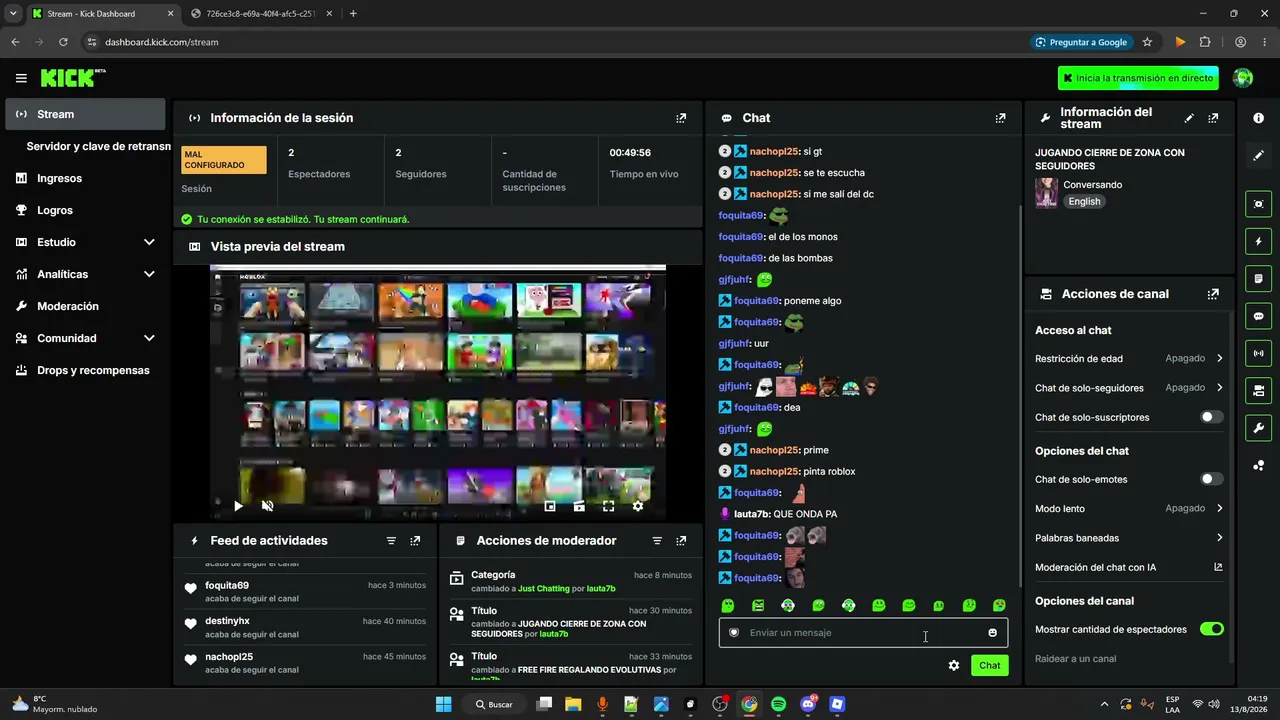
Task: Unmute the stream preview audio
Action: coord(267,506)
